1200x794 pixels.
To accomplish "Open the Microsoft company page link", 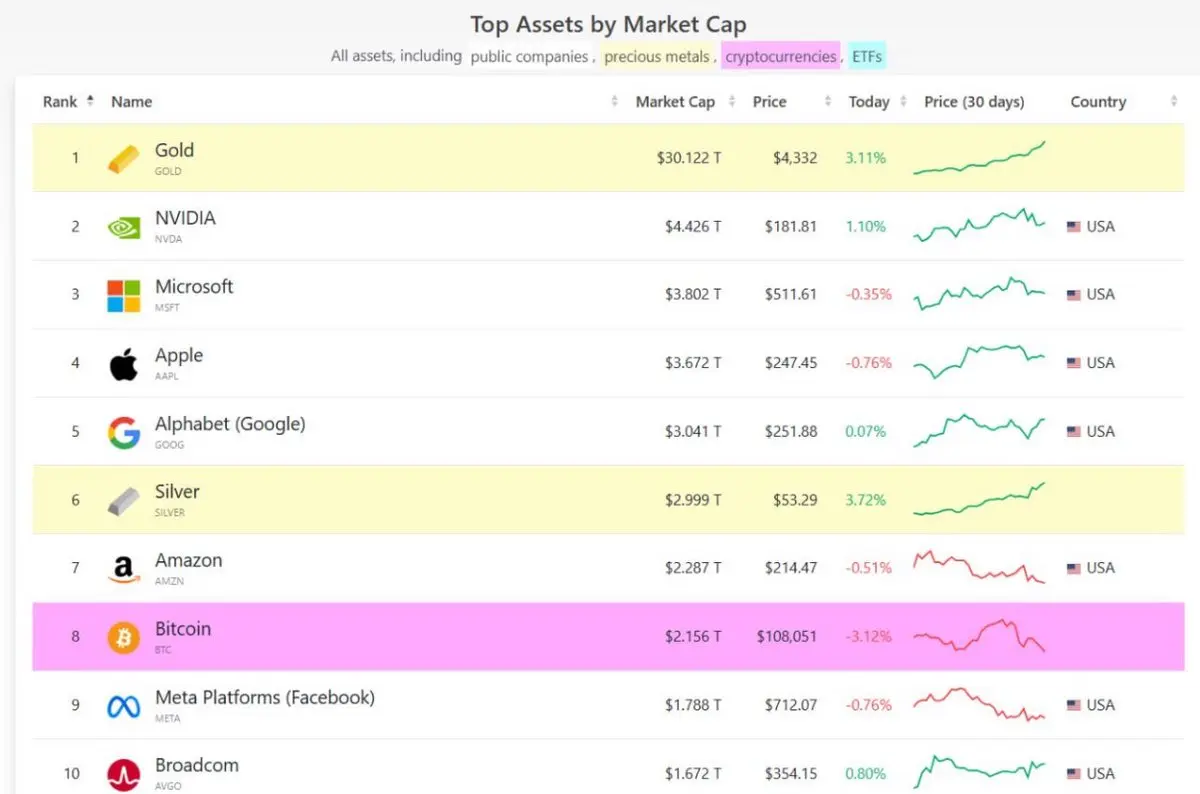I will [x=194, y=286].
